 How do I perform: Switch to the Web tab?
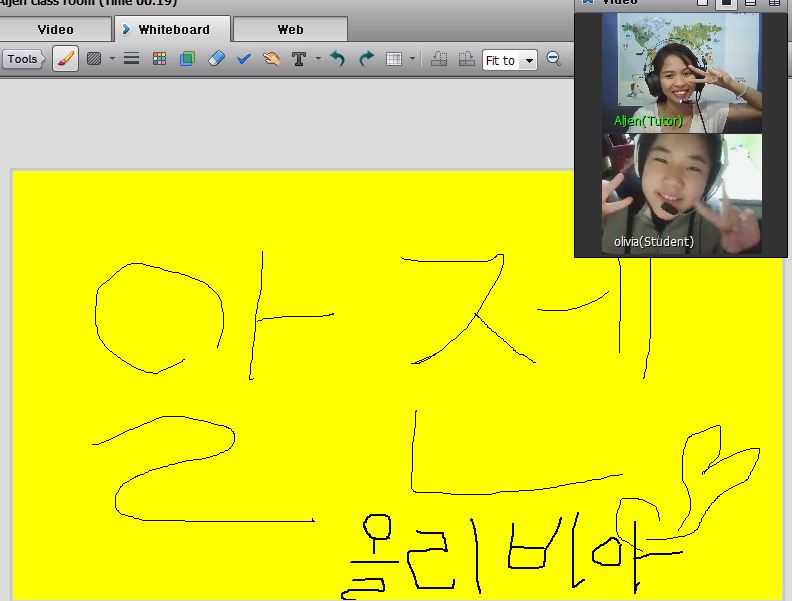coord(290,30)
